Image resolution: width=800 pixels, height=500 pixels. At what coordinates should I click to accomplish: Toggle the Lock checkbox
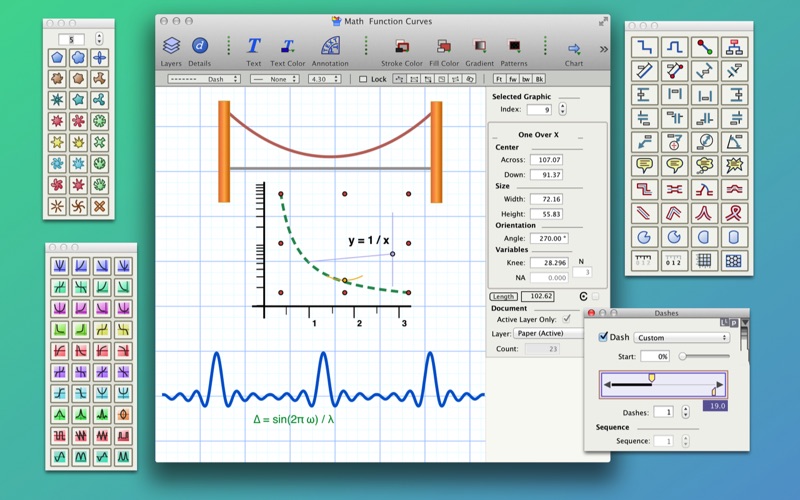pyautogui.click(x=363, y=79)
